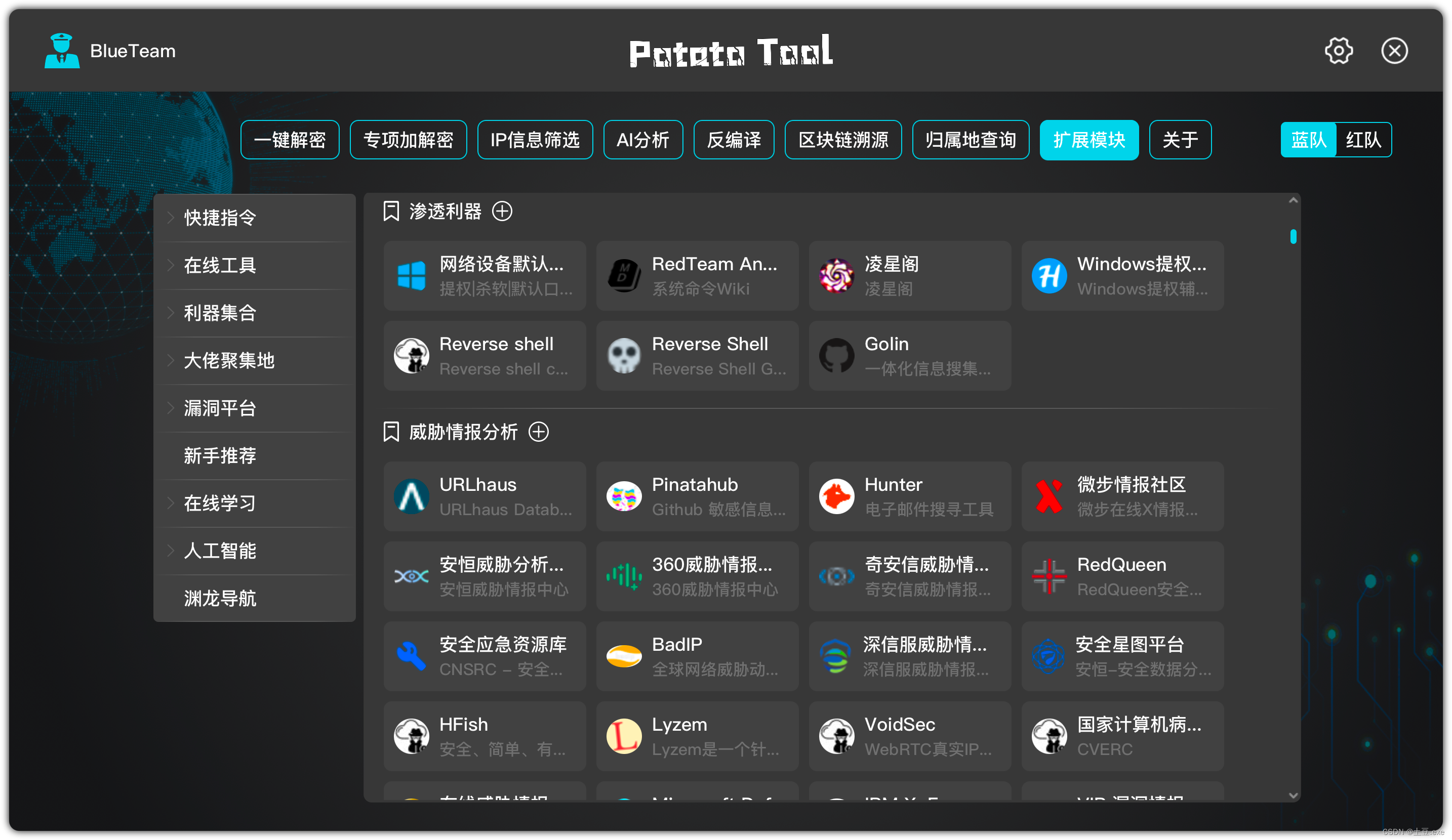Open the 渊龙导航 sidebar link
The image size is (1452, 840).
pos(220,598)
